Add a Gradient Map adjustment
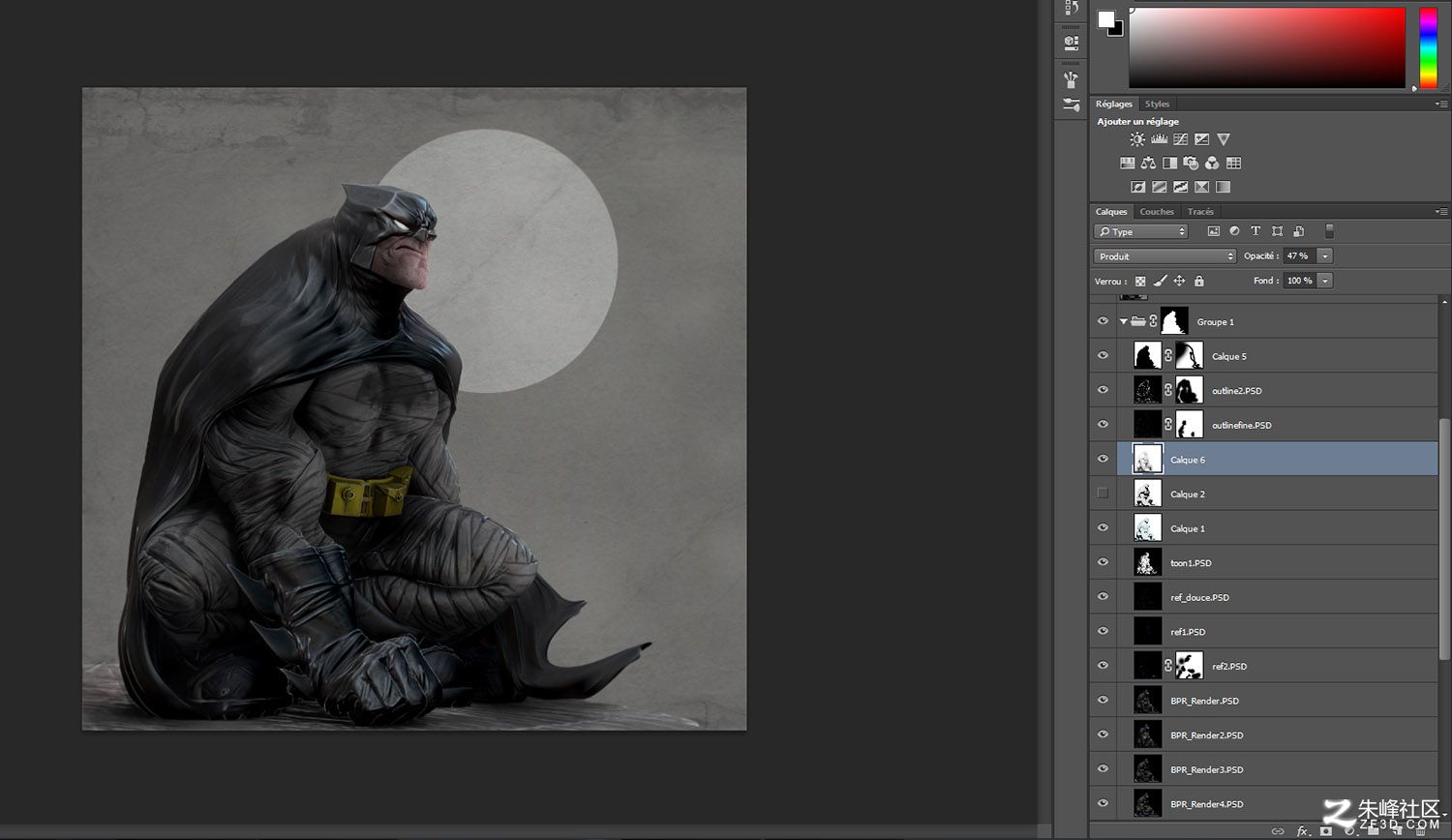Screen dimensions: 1452x840 click(1223, 187)
